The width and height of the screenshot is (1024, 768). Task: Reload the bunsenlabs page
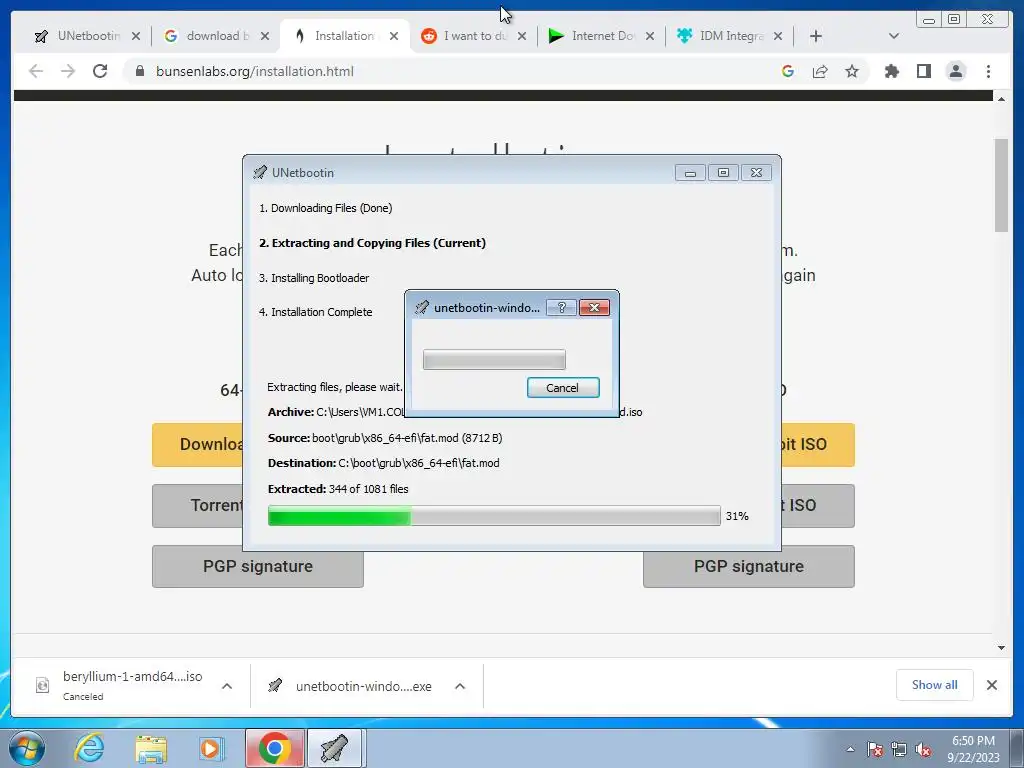point(100,71)
